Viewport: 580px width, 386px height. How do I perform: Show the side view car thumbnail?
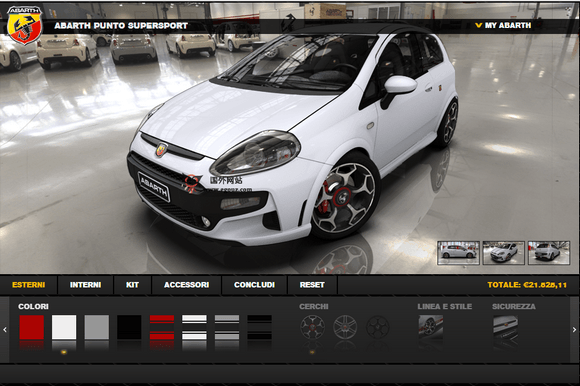458,253
